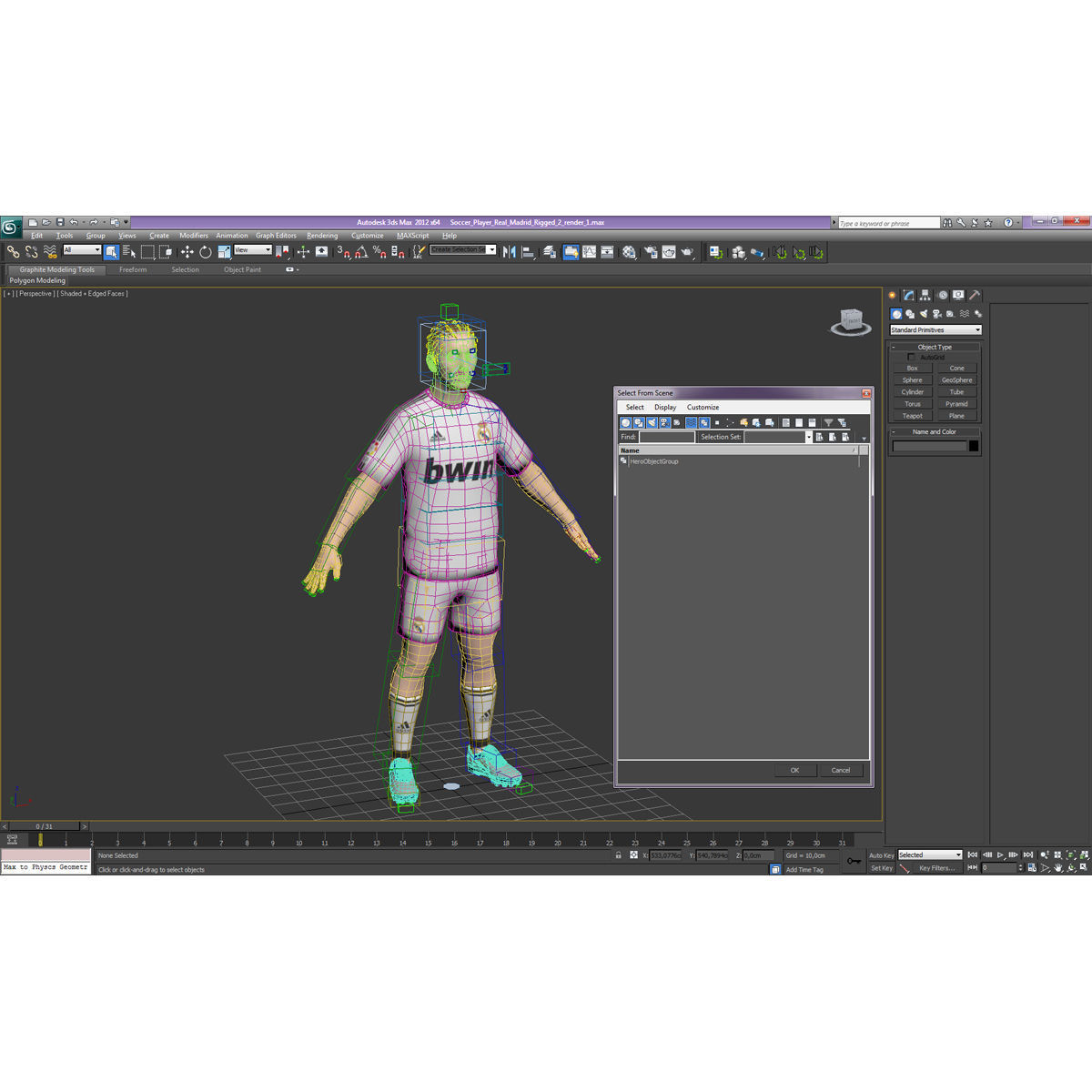Click the Set Key Mode key icon
The width and height of the screenshot is (1092, 1092).
click(854, 861)
